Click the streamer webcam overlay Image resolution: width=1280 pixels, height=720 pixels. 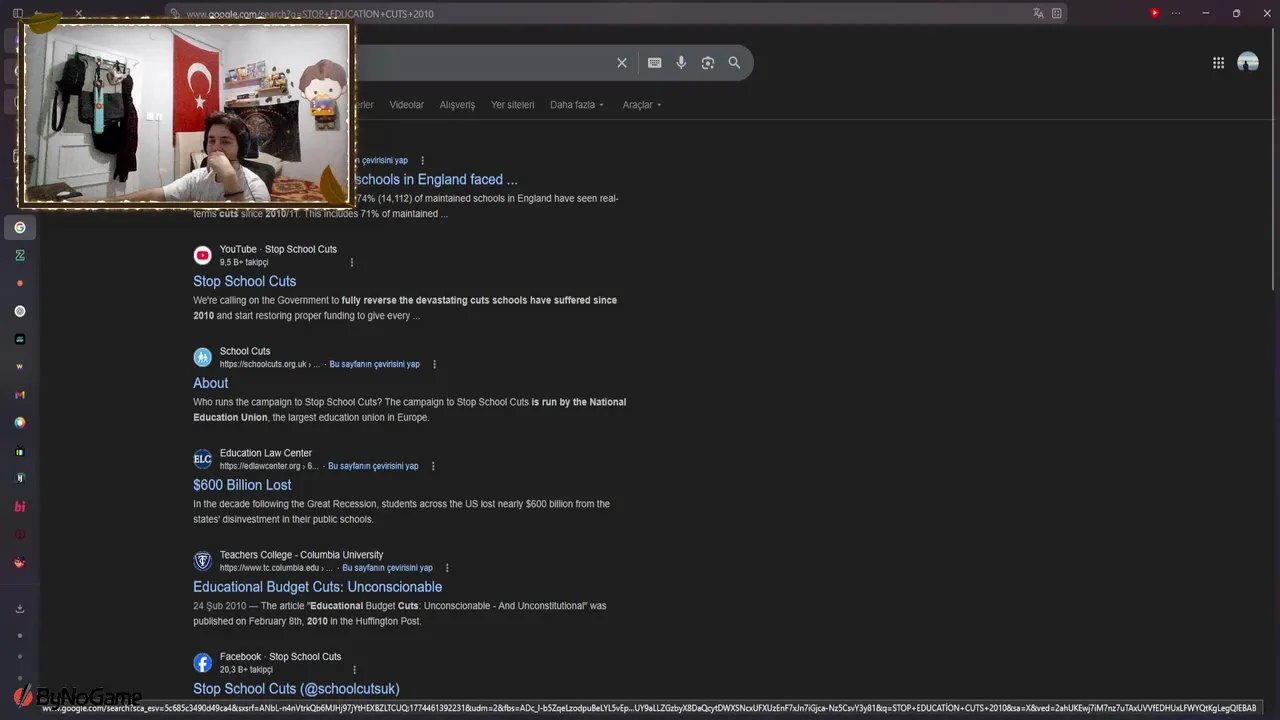coord(186,114)
